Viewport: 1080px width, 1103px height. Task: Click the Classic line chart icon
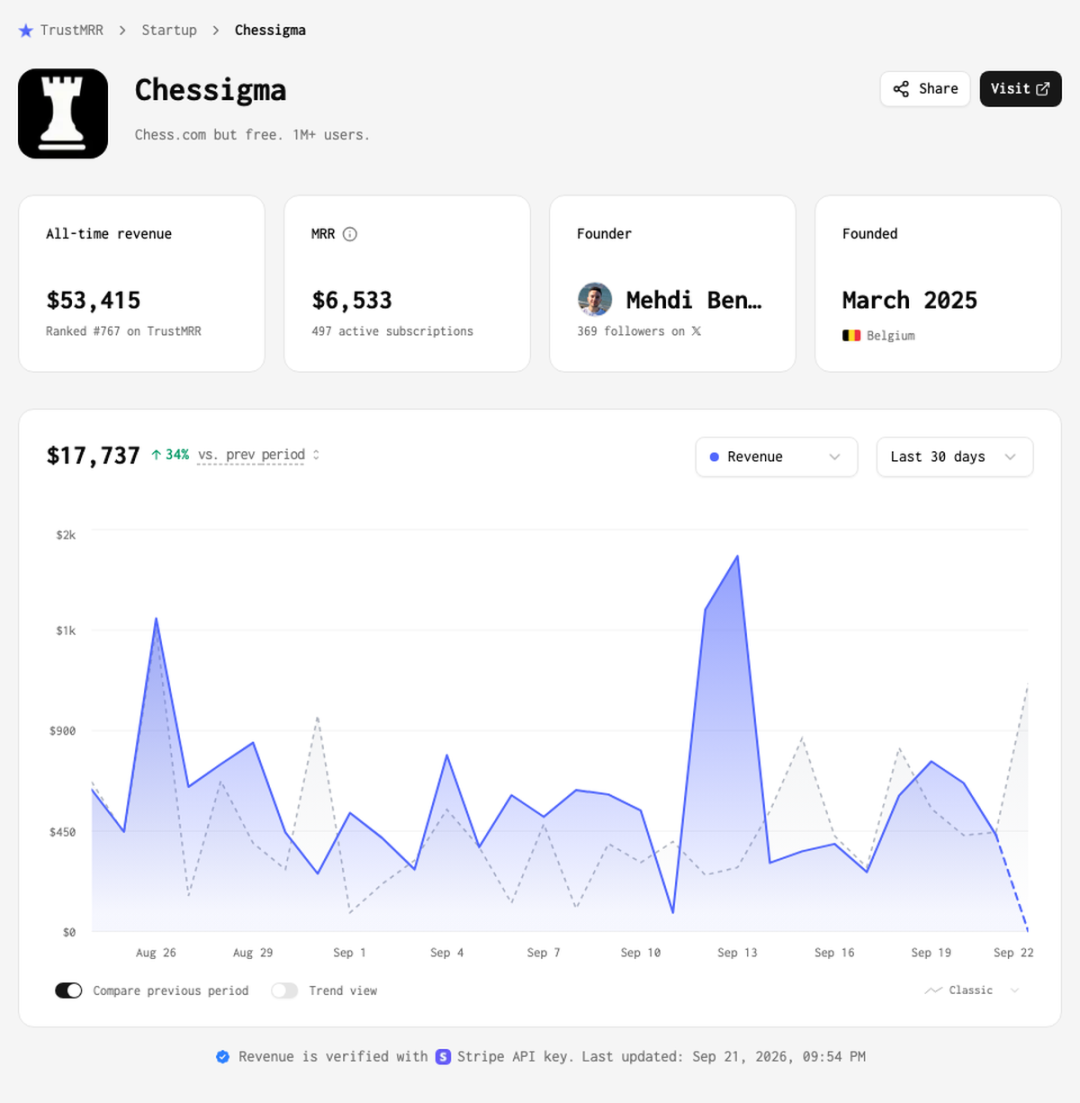point(934,990)
